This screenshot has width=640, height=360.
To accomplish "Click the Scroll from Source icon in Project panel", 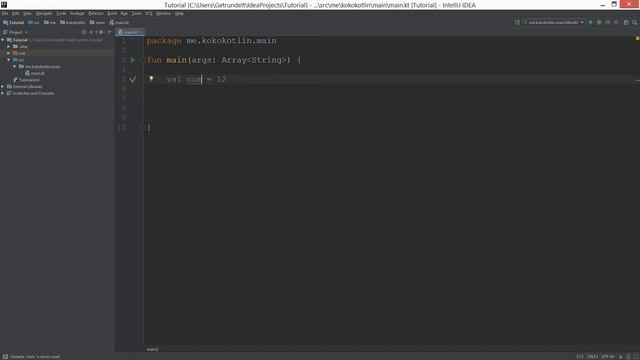I will 84,32.
